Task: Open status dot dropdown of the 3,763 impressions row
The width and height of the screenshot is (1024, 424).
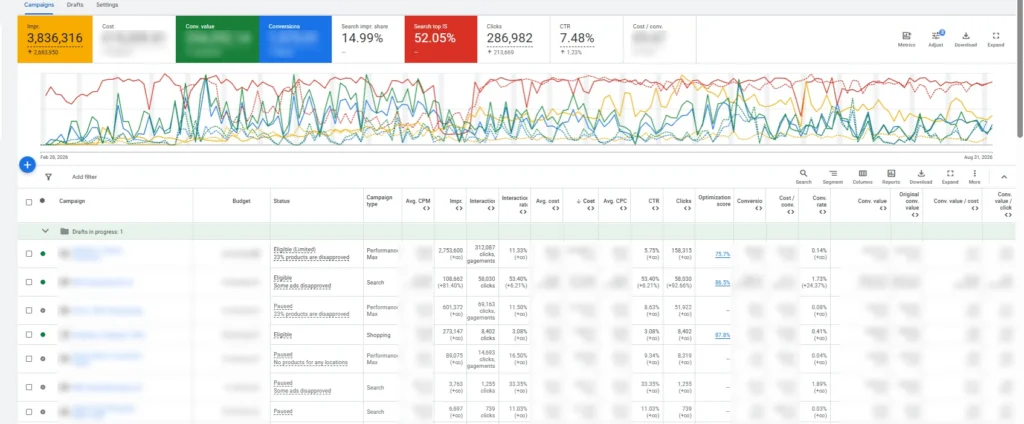Action: tap(42, 387)
